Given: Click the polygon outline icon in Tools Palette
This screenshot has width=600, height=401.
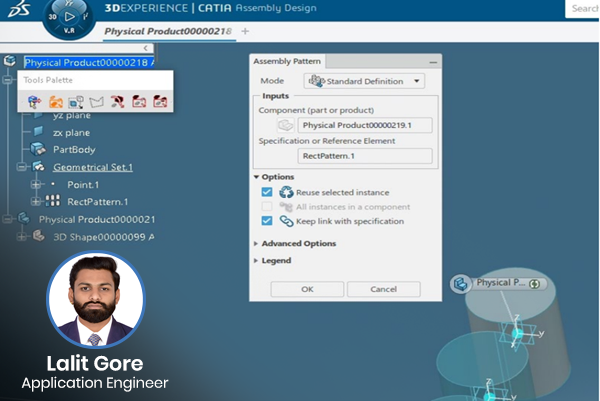Looking at the screenshot, I should pos(97,101).
